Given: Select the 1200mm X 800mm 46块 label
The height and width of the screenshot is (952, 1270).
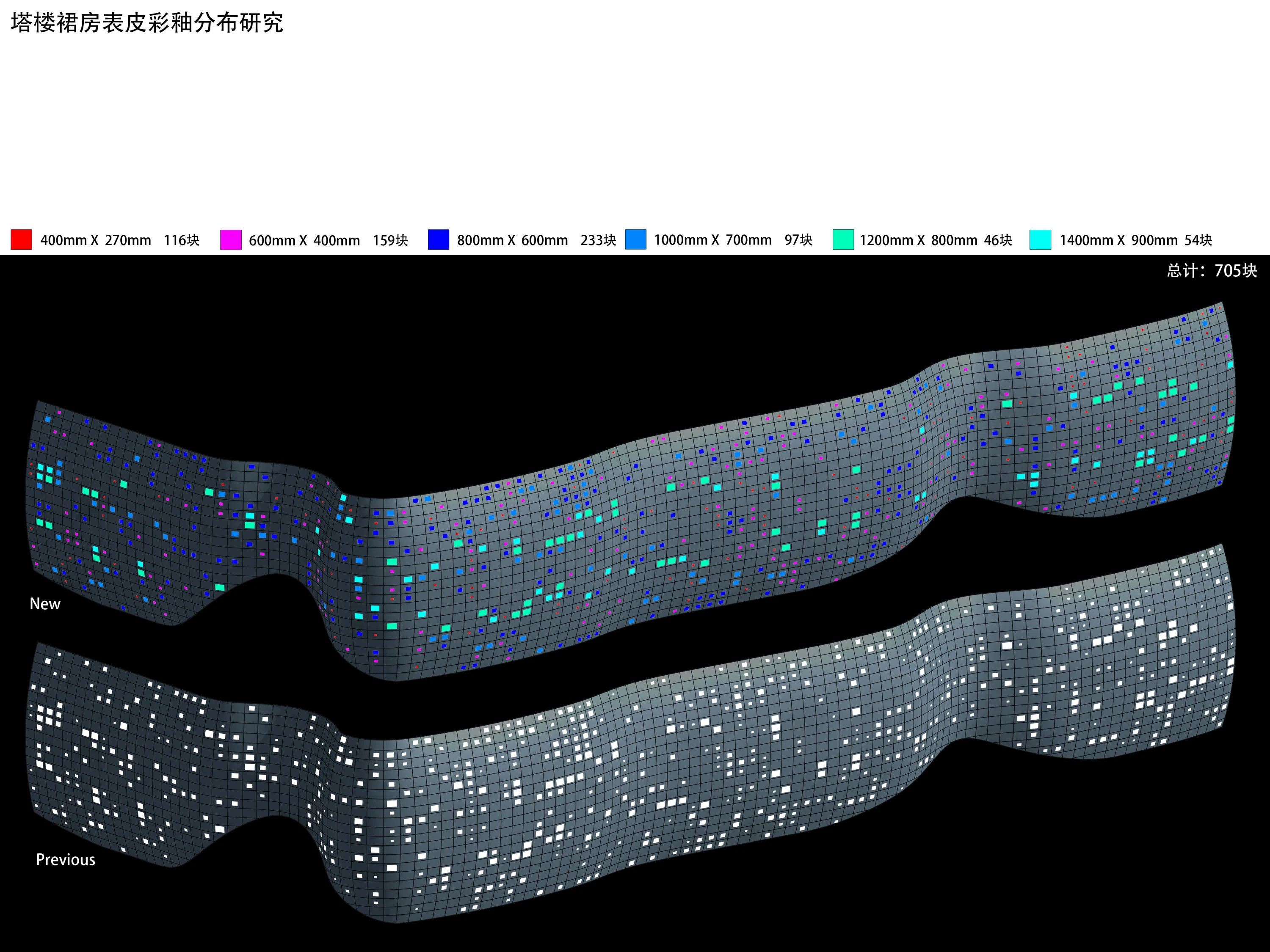Looking at the screenshot, I should pyautogui.click(x=936, y=240).
